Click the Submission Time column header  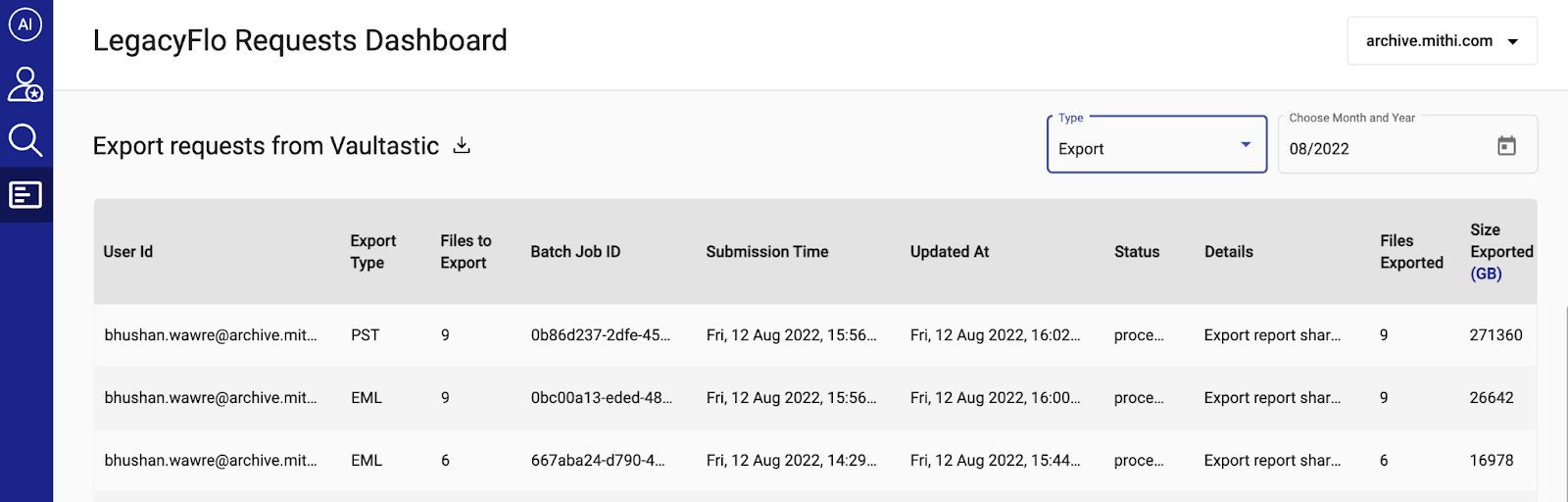(x=767, y=252)
